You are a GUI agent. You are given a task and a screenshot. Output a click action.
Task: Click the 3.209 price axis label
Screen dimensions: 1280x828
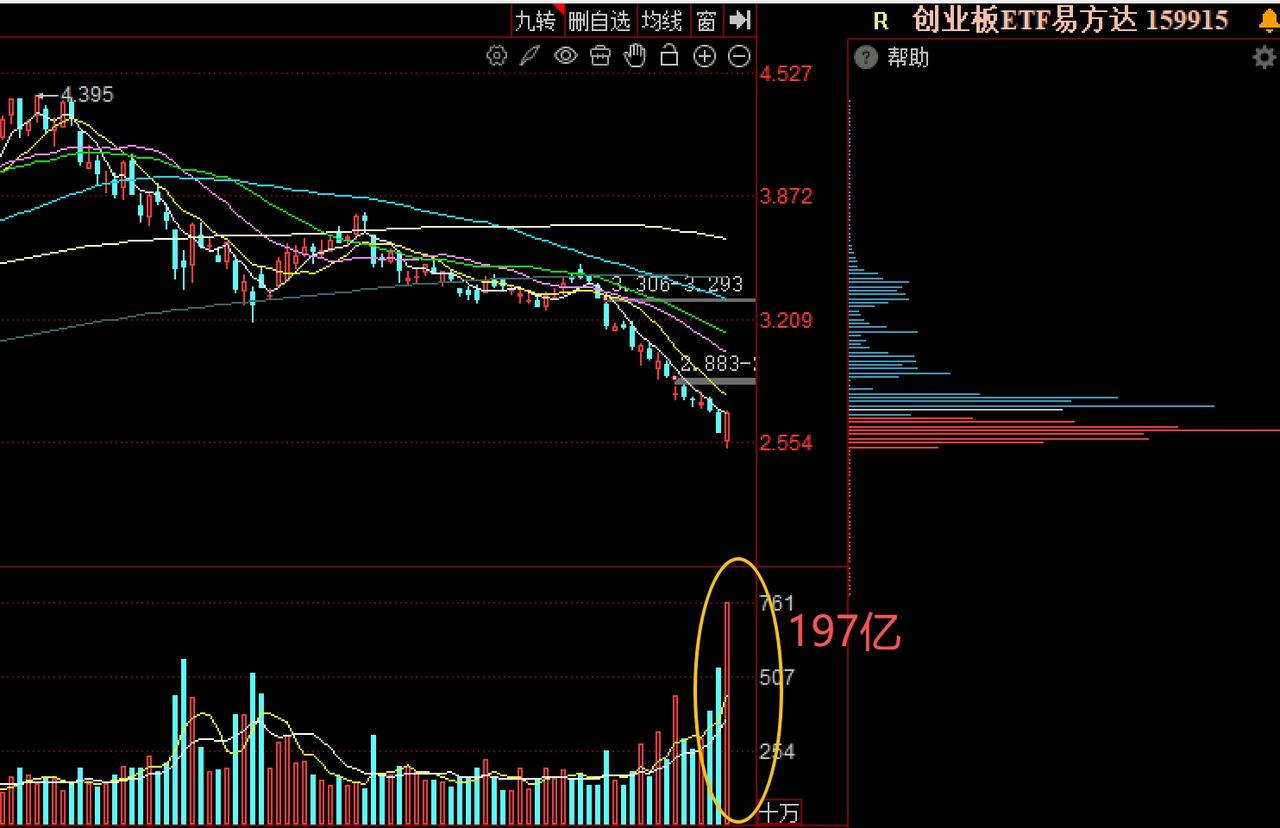click(787, 320)
